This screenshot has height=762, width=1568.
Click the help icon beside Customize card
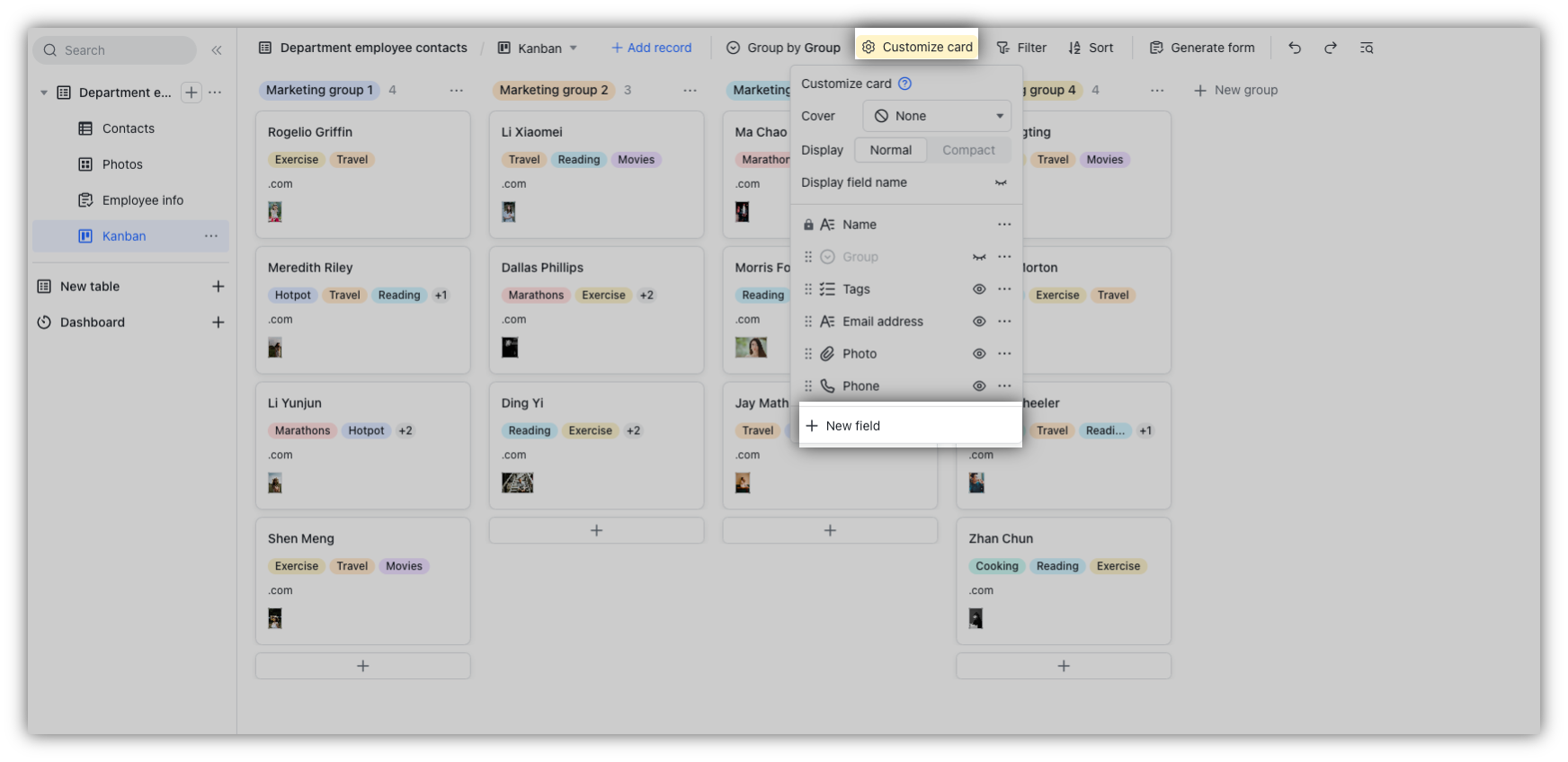[905, 84]
